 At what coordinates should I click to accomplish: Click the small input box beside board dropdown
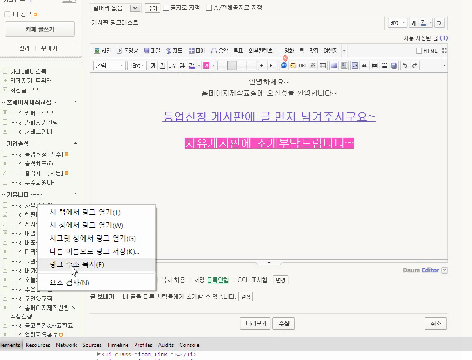pos(152,8)
